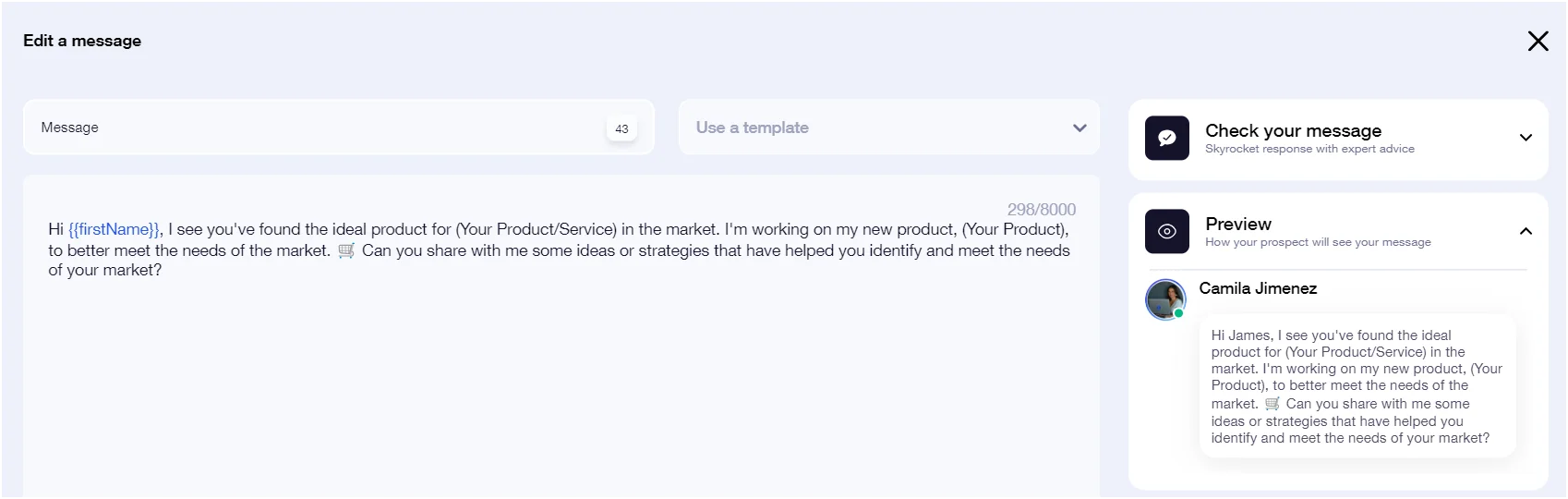The height and width of the screenshot is (499, 1568).
Task: Click the Preview eye icon
Action: pyautogui.click(x=1167, y=231)
